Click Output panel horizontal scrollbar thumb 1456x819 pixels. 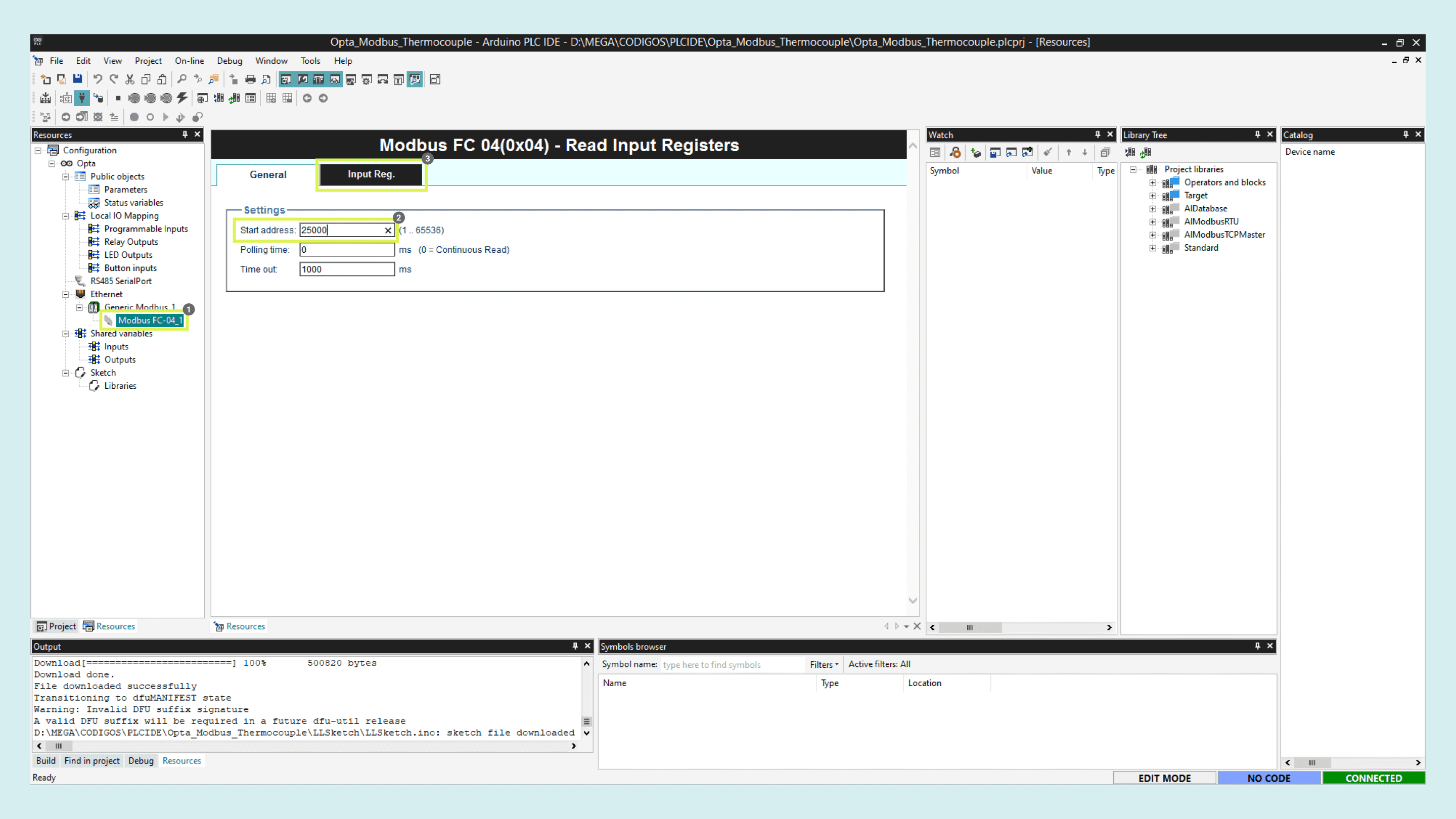[58, 746]
